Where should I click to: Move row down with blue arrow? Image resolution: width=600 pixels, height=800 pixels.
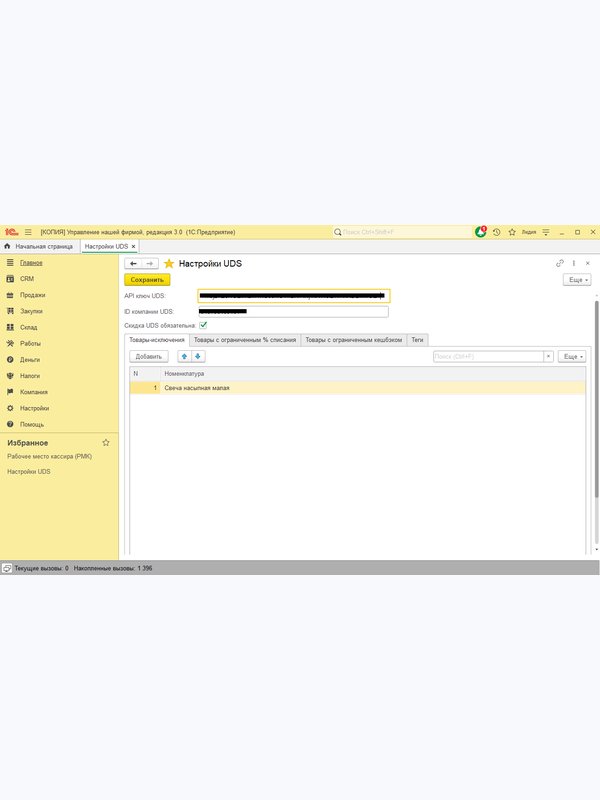[198, 357]
